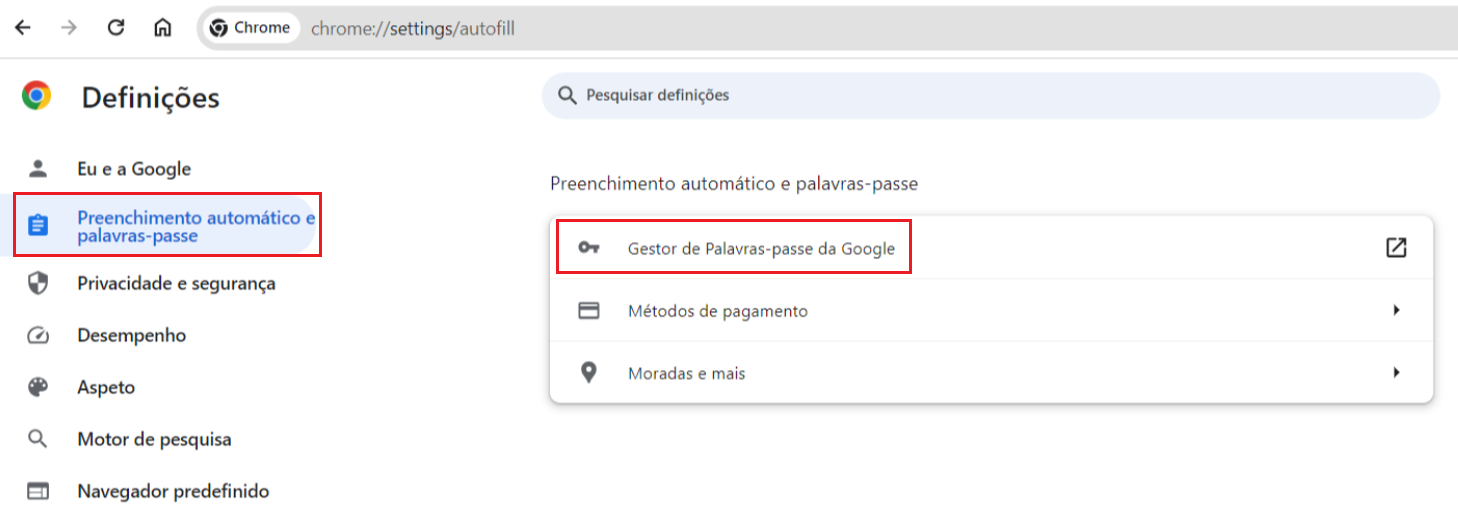Open external link icon for password manager
Viewport: 1458px width, 526px height.
(1396, 248)
